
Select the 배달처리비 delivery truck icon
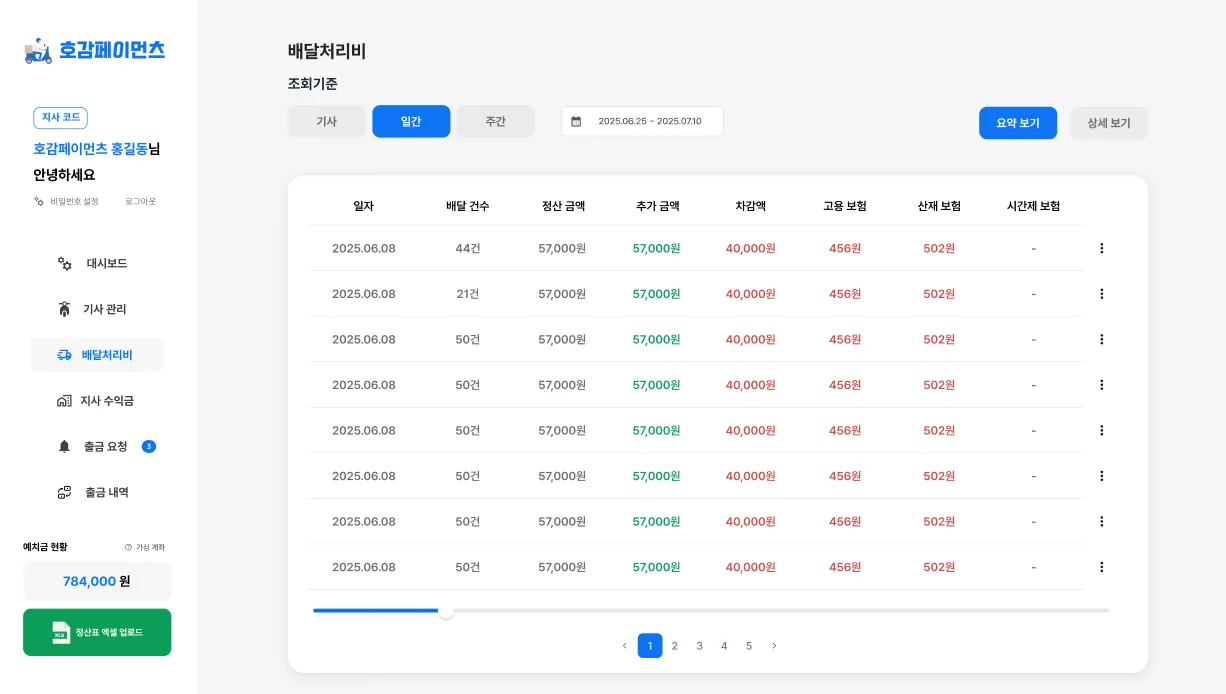pos(64,355)
